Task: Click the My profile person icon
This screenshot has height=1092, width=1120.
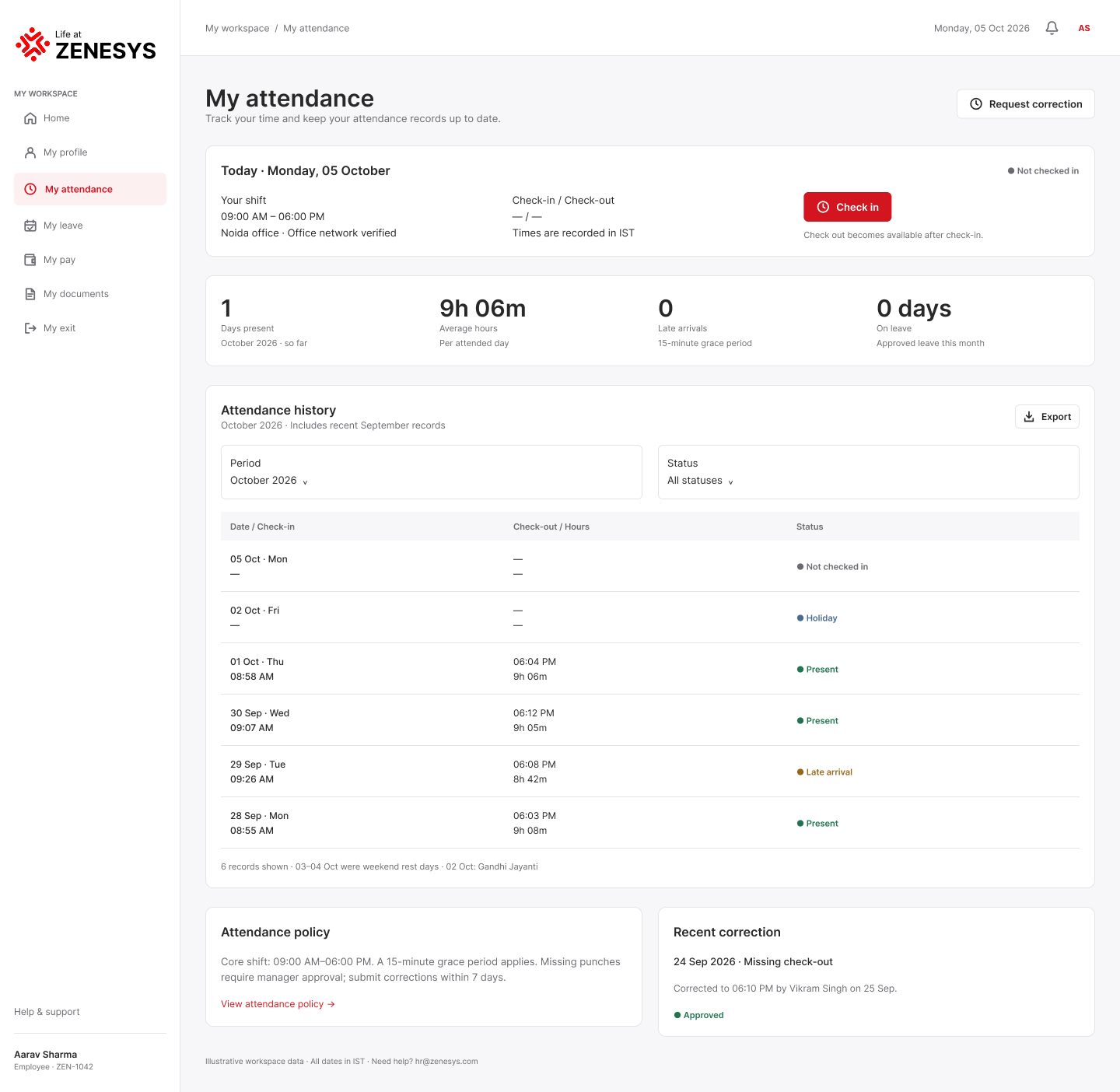Action: 30,152
